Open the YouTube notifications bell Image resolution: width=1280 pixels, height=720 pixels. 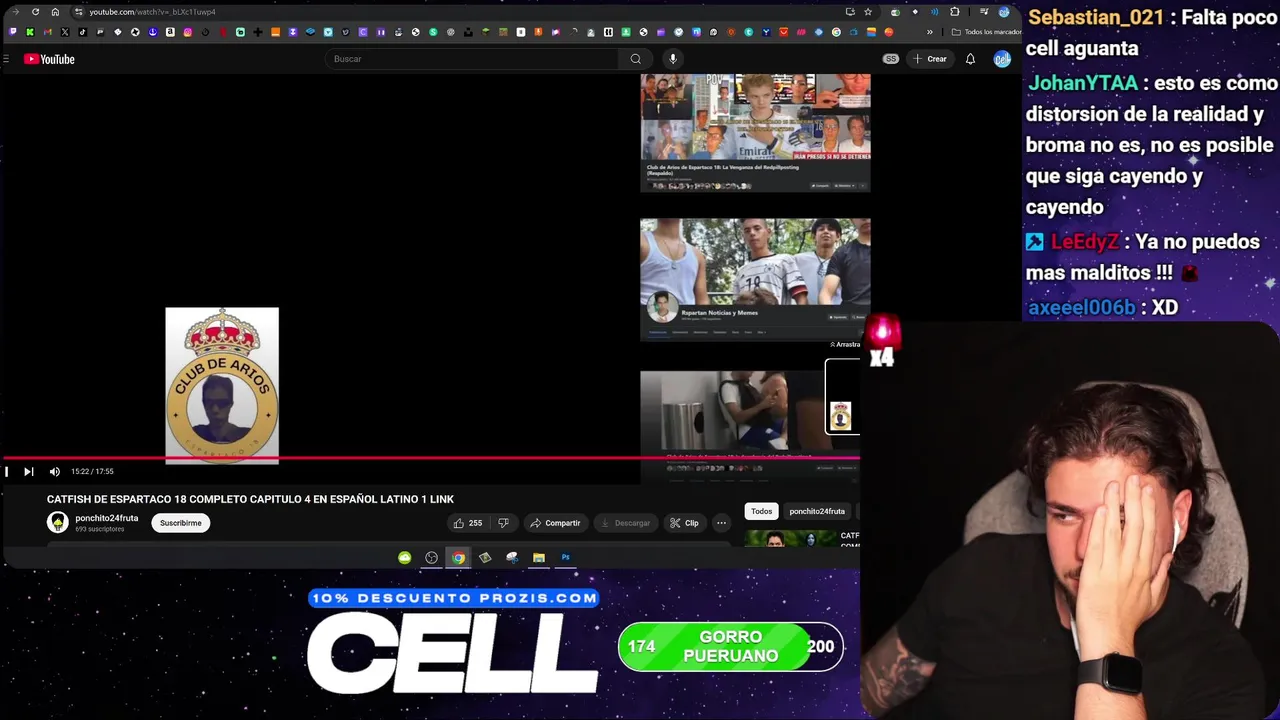(970, 59)
